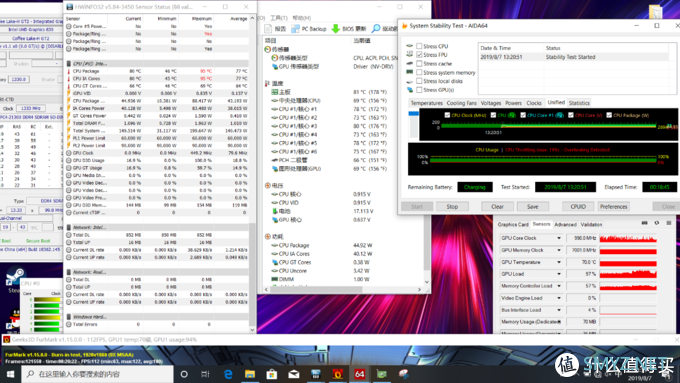
Task: Open the GPU Temperature sensor dropdown
Action: [x=559, y=262]
